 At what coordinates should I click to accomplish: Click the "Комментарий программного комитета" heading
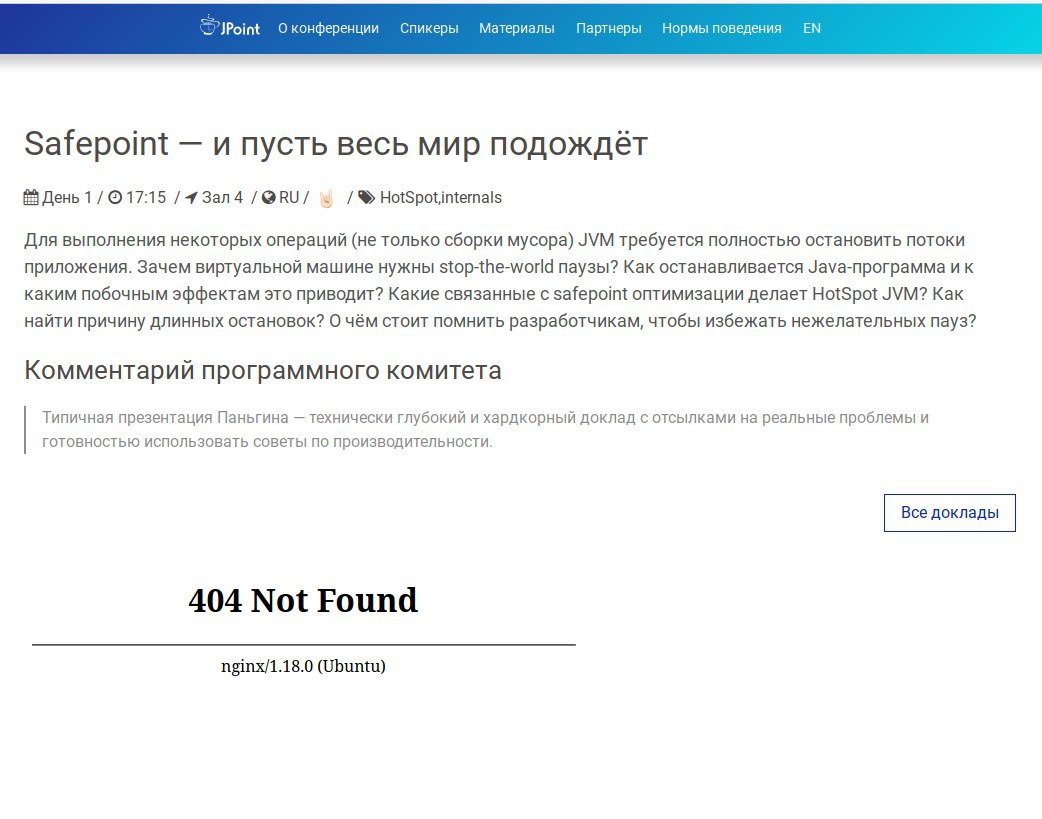coord(262,370)
